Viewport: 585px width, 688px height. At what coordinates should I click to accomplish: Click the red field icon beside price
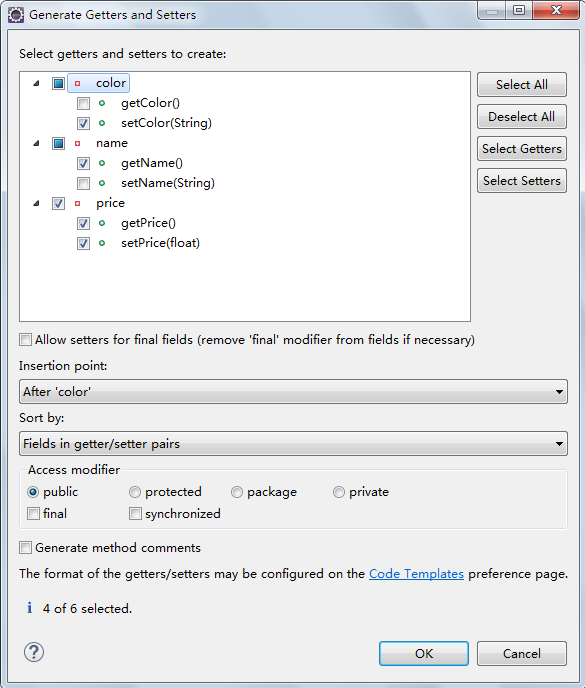click(x=78, y=203)
